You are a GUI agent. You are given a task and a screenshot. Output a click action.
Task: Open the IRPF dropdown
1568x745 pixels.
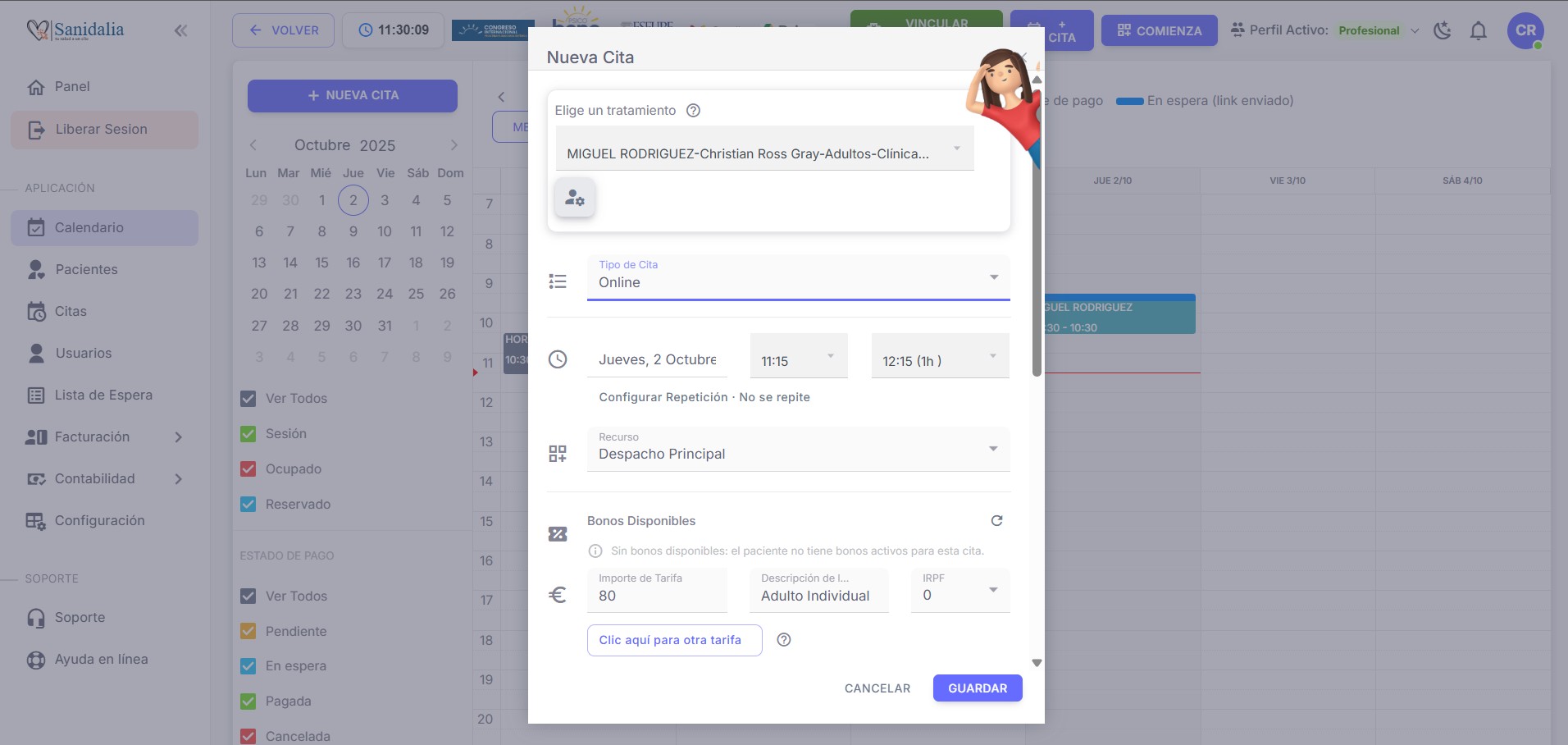click(959, 591)
